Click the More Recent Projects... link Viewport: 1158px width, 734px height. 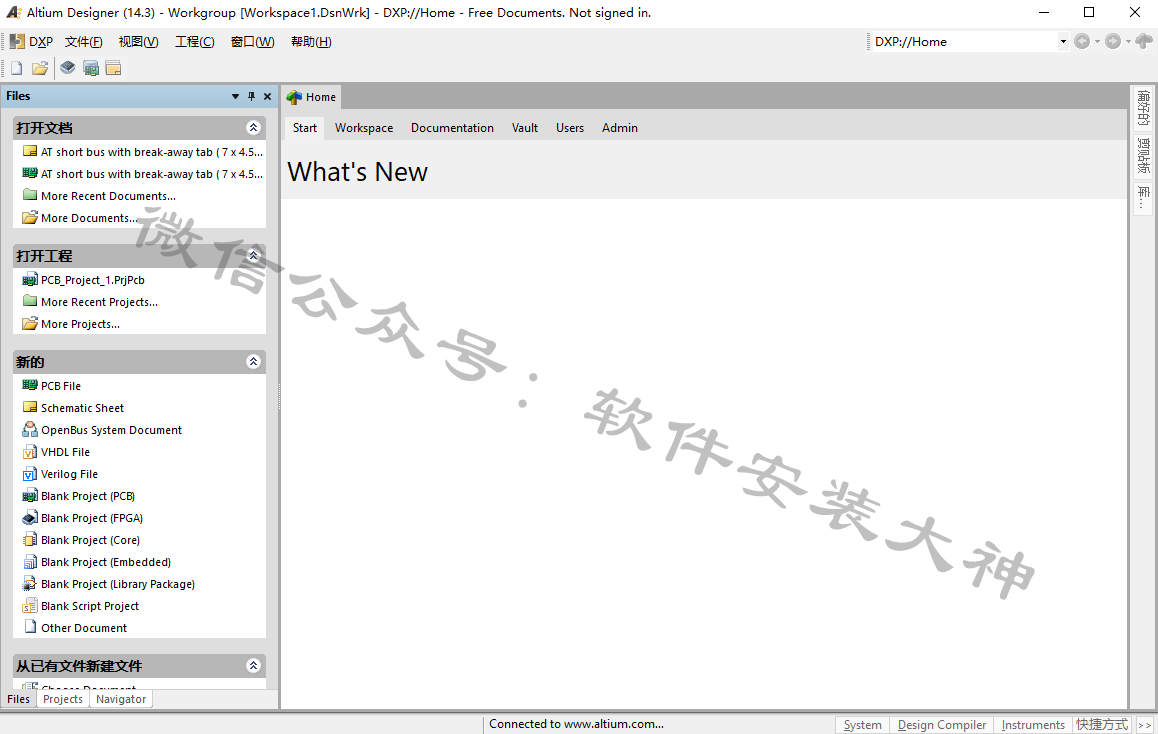tap(100, 302)
